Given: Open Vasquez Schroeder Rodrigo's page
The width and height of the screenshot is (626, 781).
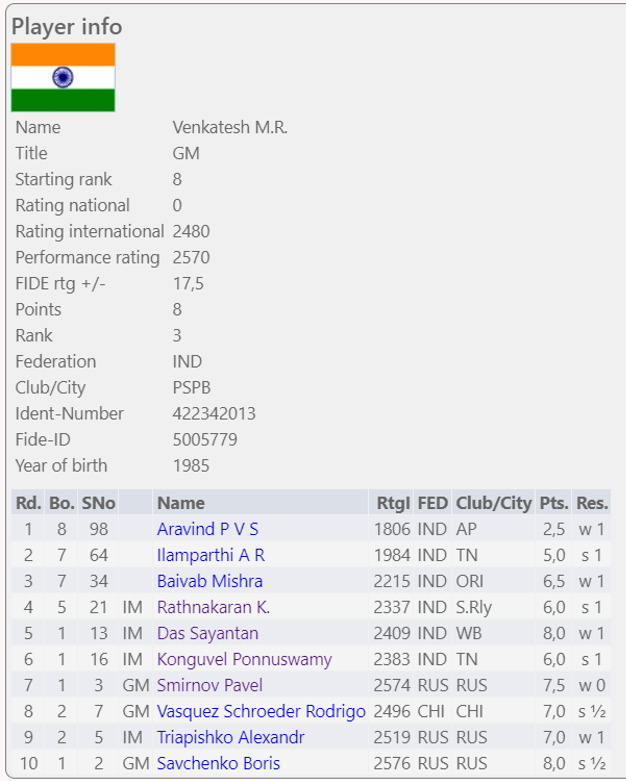Looking at the screenshot, I should 261,711.
